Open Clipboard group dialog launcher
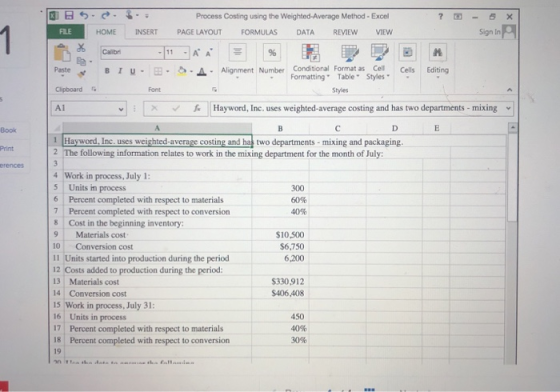Image resolution: width=560 pixels, height=392 pixels. (94, 89)
